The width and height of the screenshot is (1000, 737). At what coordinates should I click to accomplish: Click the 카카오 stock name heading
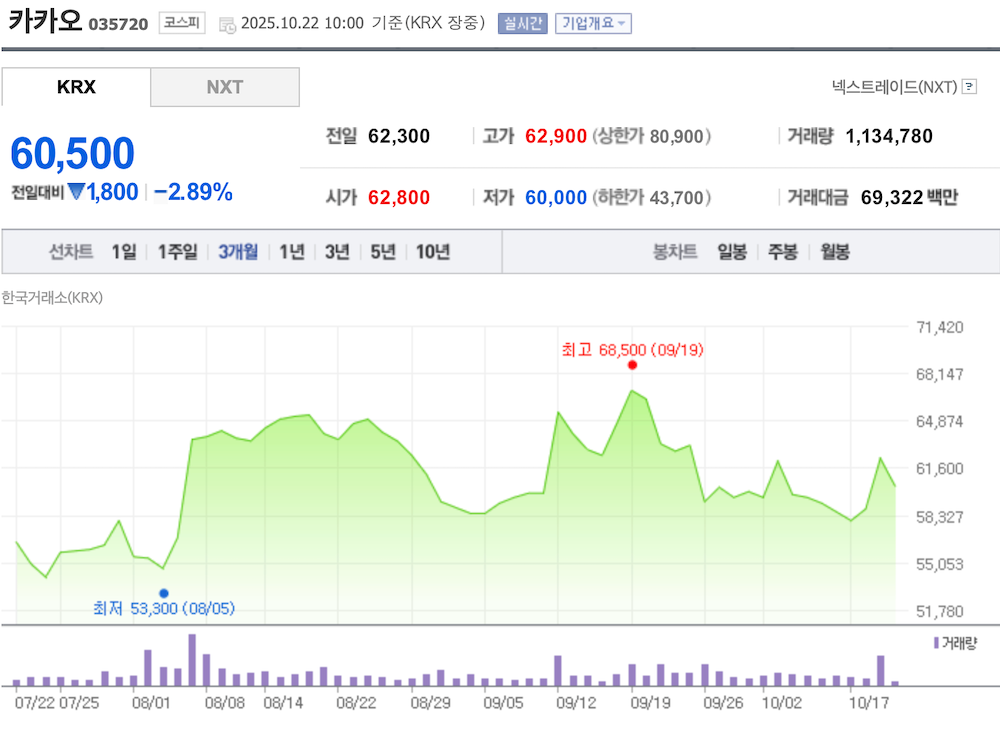[x=46, y=22]
